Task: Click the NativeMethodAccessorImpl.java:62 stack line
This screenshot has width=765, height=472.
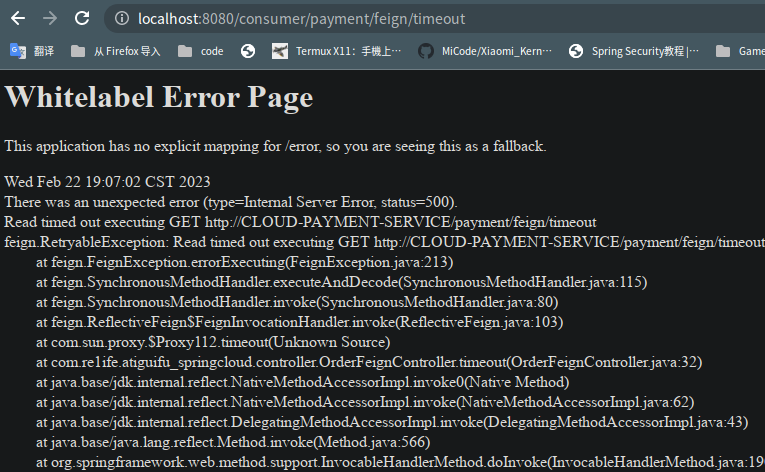Action: tap(365, 402)
